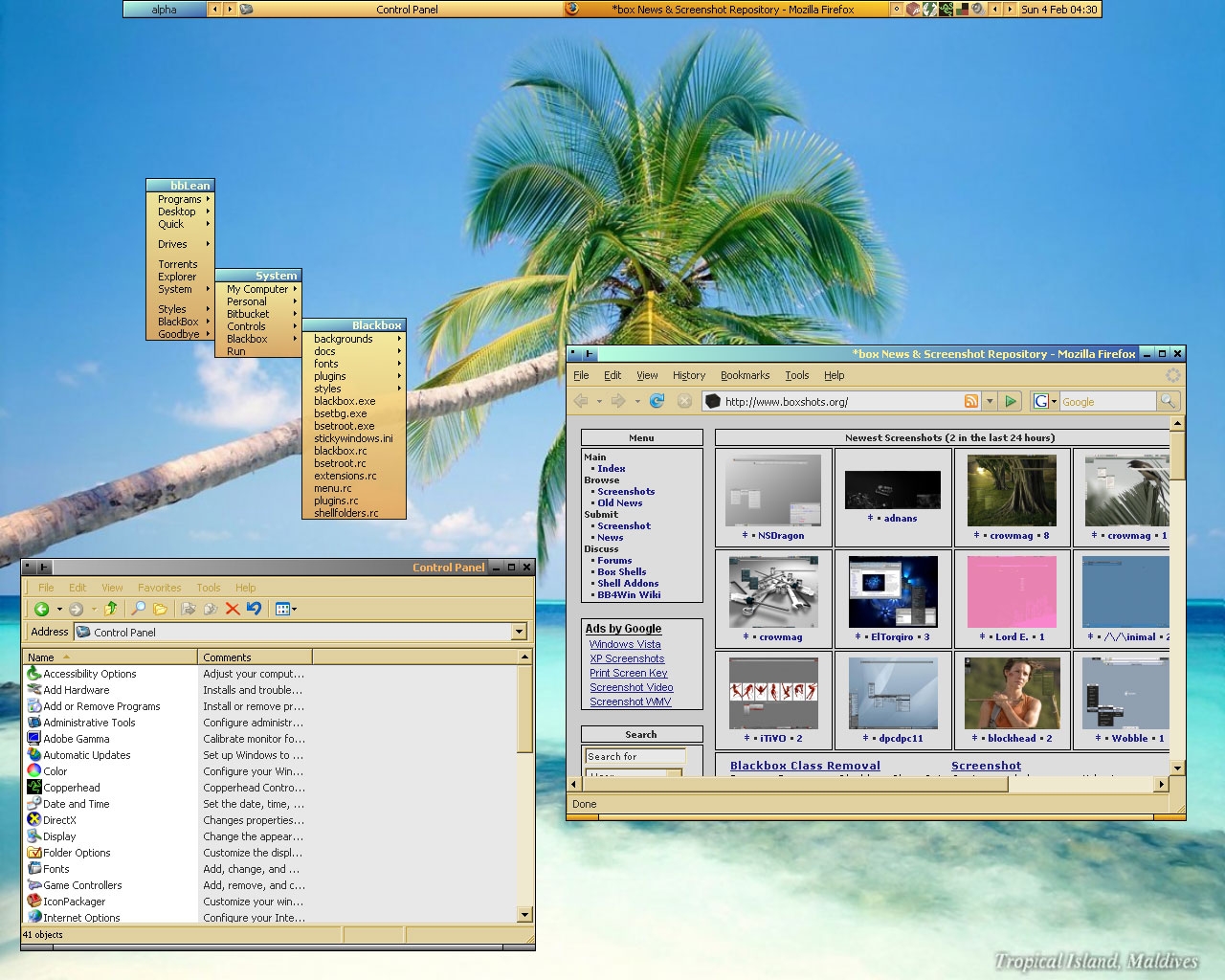Click the Copperhead icon in Control Panel list

(x=34, y=788)
